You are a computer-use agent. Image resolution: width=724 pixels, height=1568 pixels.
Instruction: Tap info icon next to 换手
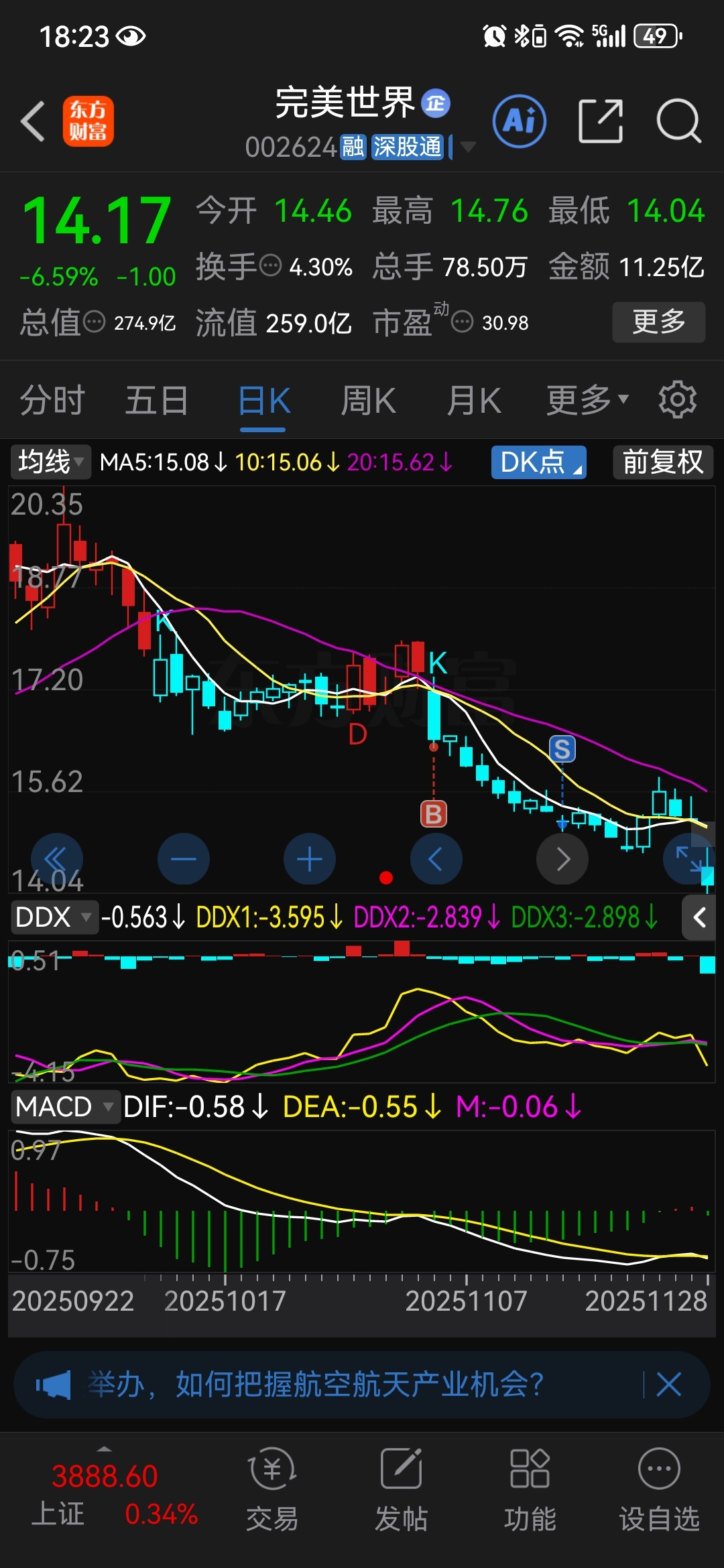click(270, 266)
